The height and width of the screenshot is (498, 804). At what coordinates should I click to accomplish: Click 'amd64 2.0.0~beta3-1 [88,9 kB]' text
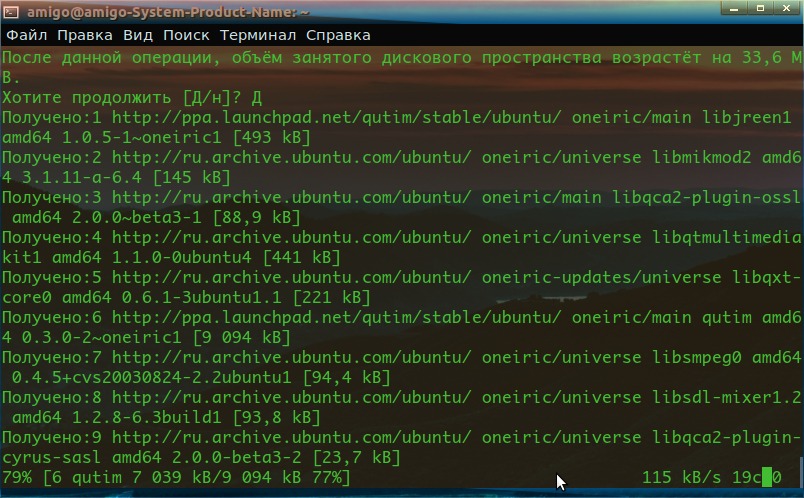pos(156,217)
